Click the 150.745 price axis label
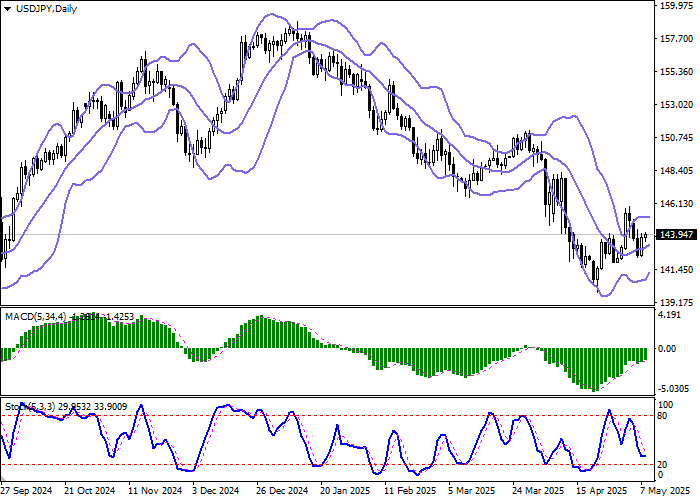Screen dimensions: 700x500 pos(678,138)
